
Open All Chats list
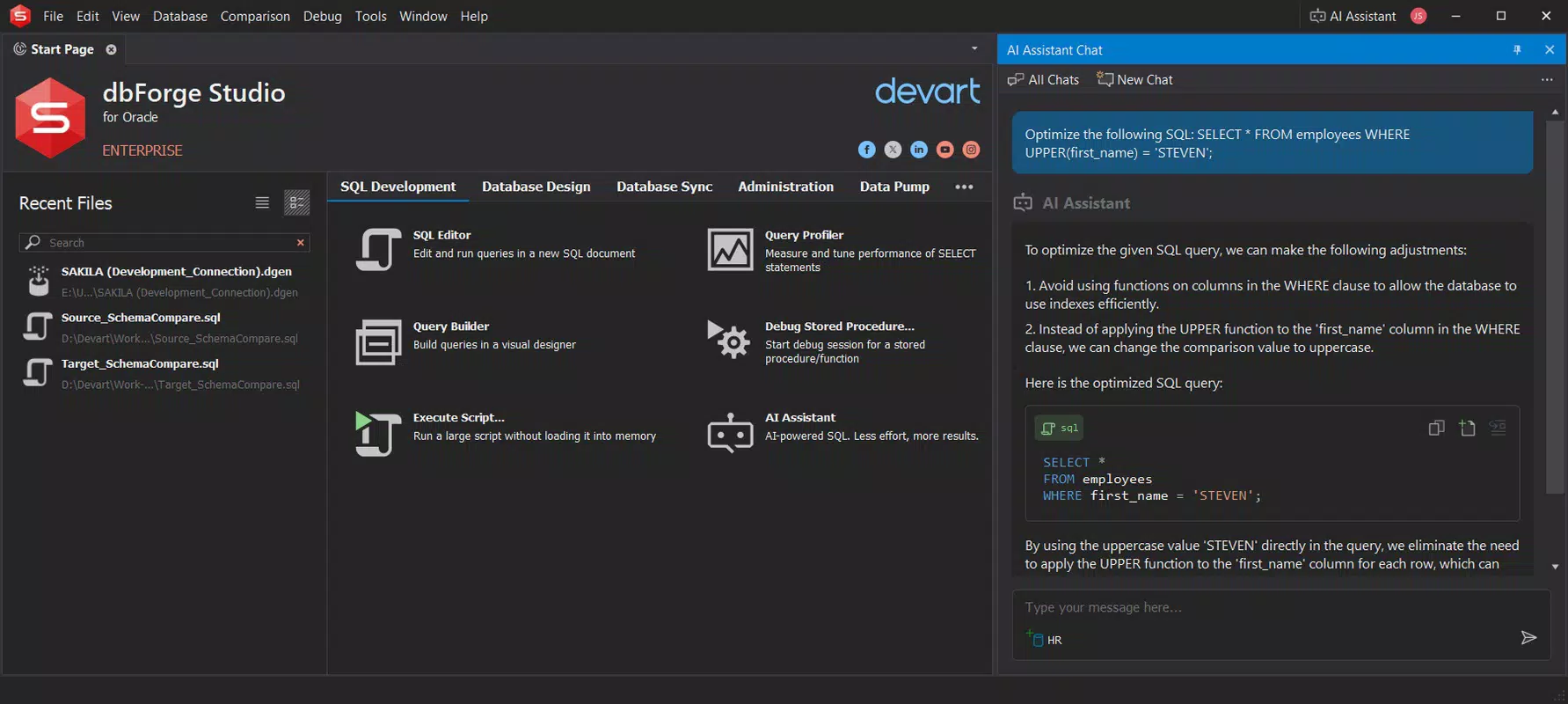click(x=1043, y=79)
